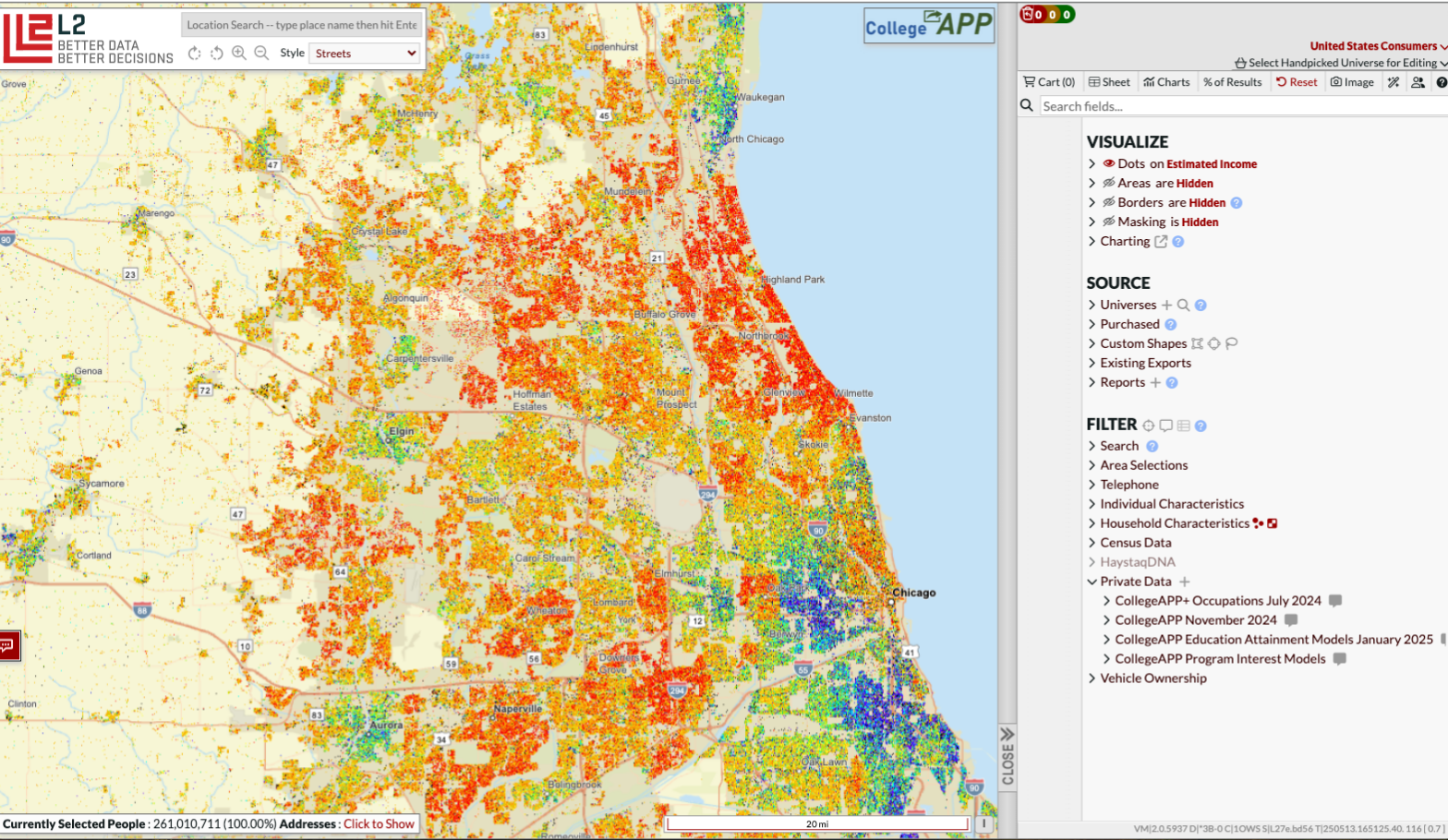Open Charting help question mark

[x=1178, y=242]
